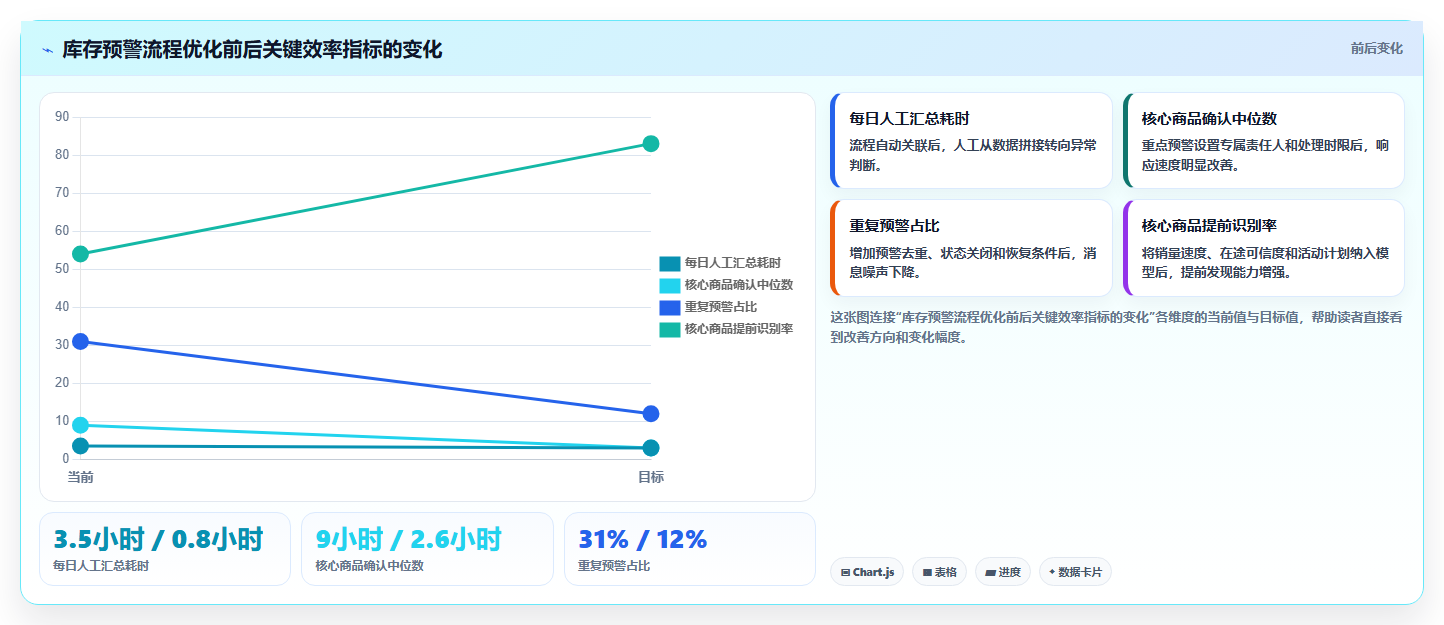Toggle legend swatch for 每日人工汇总耗时
Viewport: 1444px width, 625px height.
pyautogui.click(x=669, y=264)
